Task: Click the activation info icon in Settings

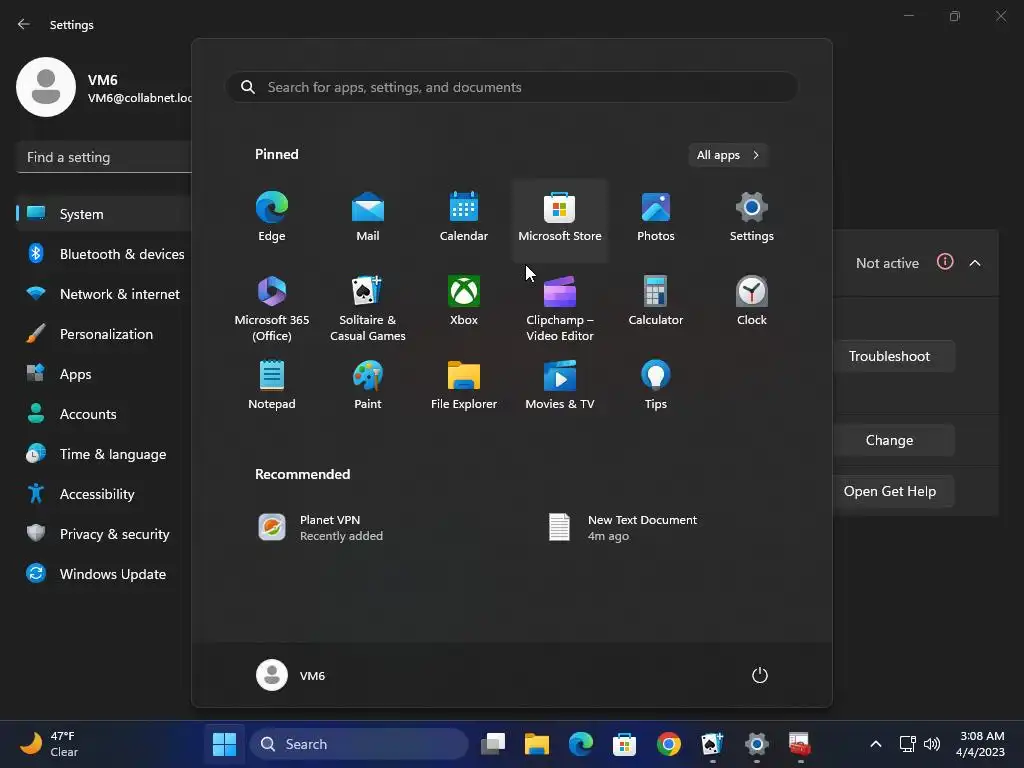Action: point(945,262)
